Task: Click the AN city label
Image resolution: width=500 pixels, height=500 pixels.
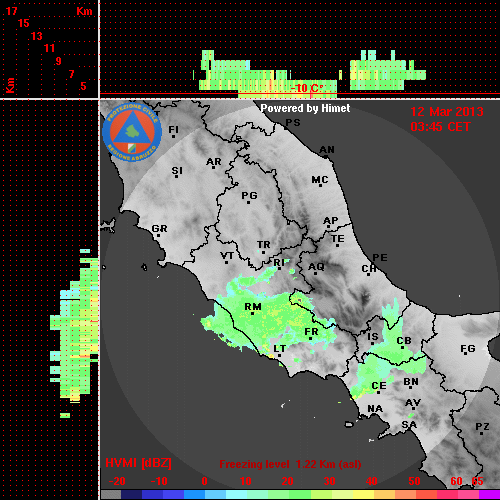Action: [x=327, y=150]
